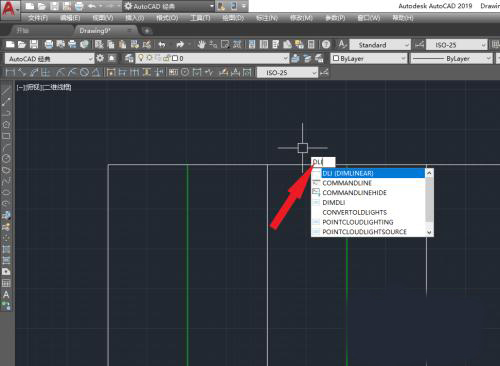Screen dimensions: 500x366
Task: Select Linear dimension tool icon
Action: 10,72
